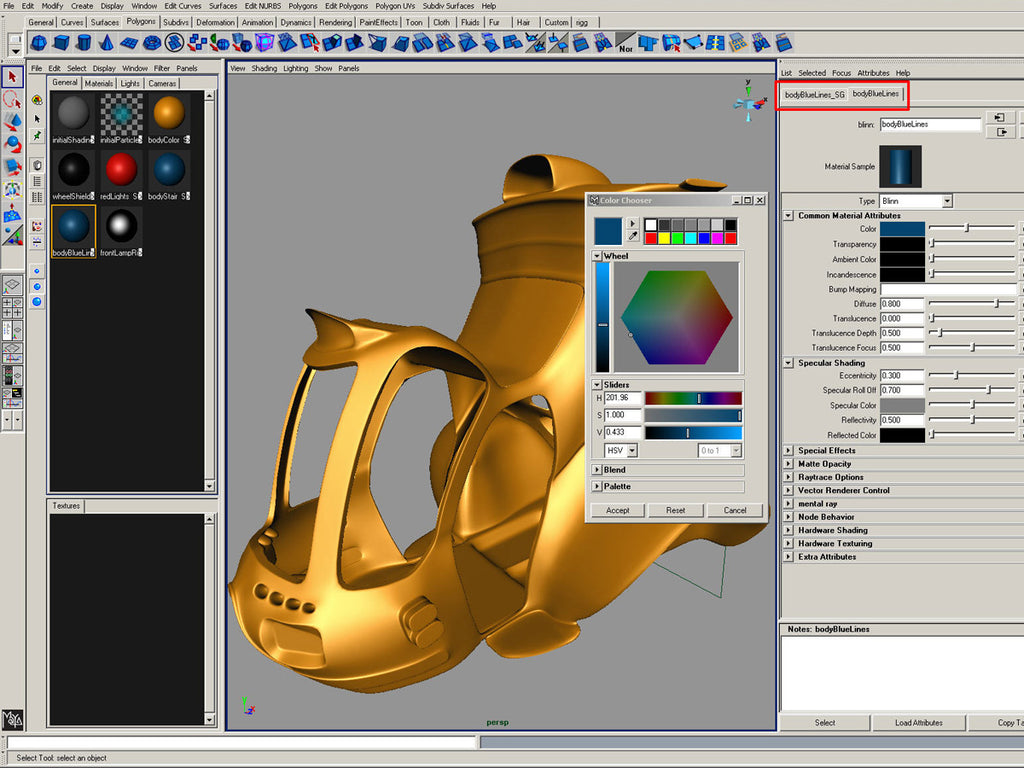This screenshot has width=1024, height=768.
Task: Activate the Lasso select tool
Action: [12, 99]
